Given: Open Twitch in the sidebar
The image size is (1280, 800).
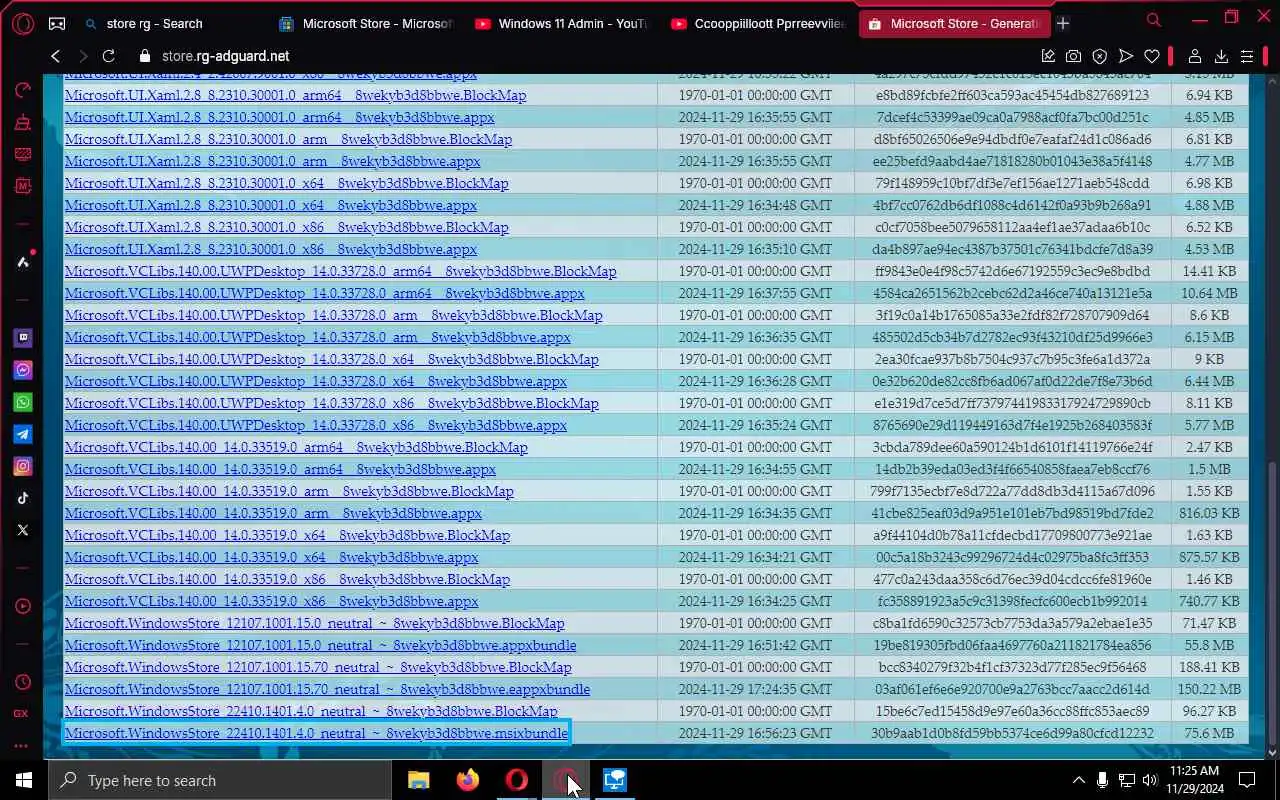Looking at the screenshot, I should coord(22,338).
